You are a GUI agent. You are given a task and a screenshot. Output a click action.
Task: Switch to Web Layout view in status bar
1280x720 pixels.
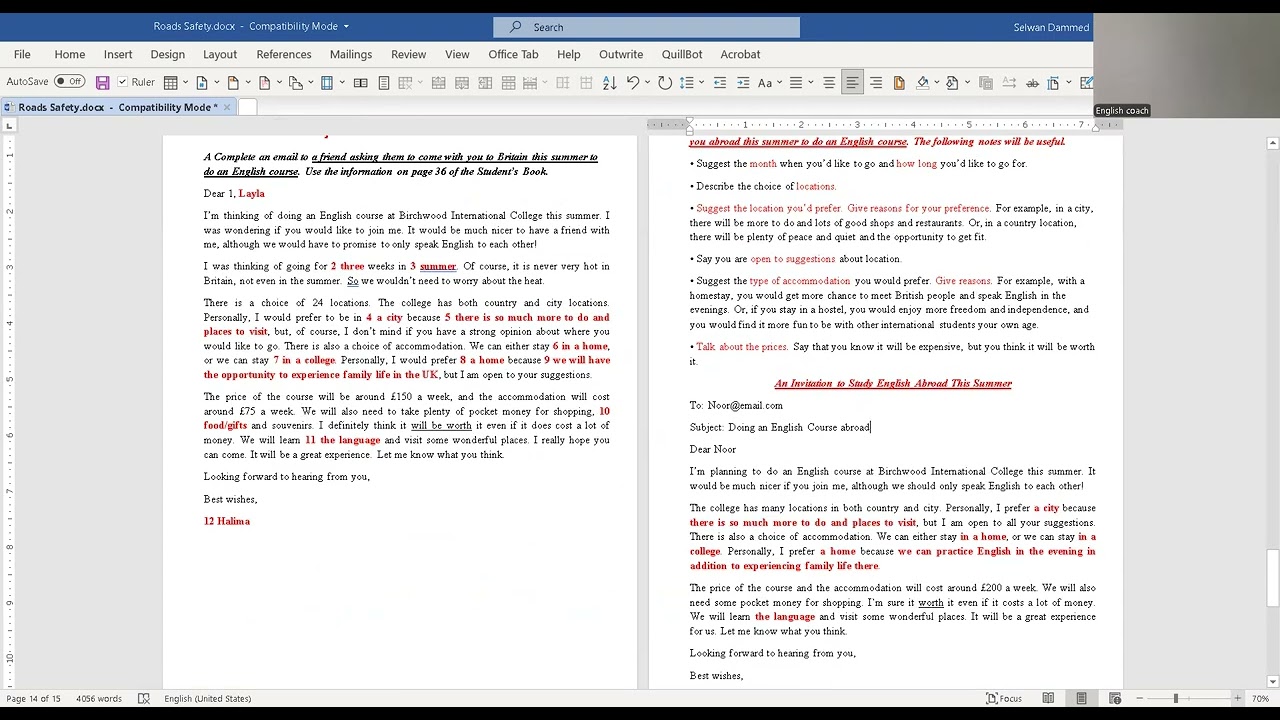1115,698
